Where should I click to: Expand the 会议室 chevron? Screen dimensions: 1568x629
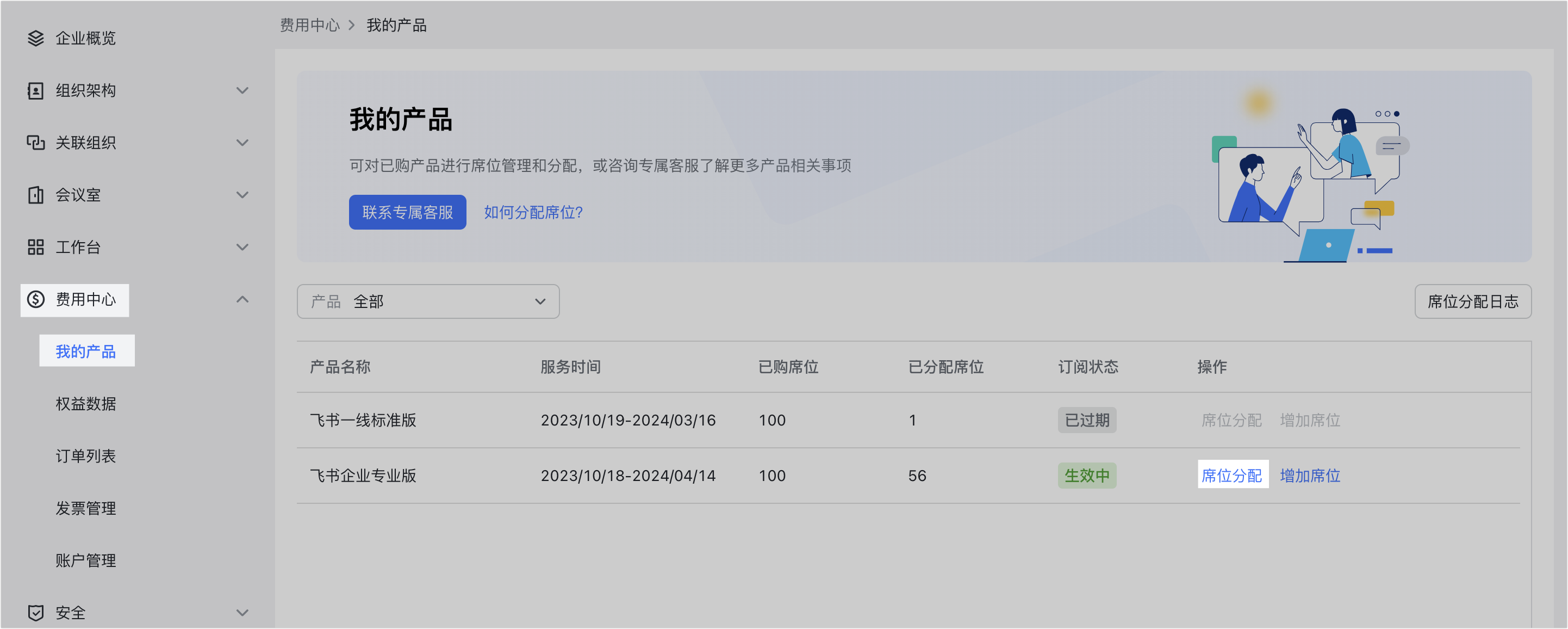click(242, 195)
